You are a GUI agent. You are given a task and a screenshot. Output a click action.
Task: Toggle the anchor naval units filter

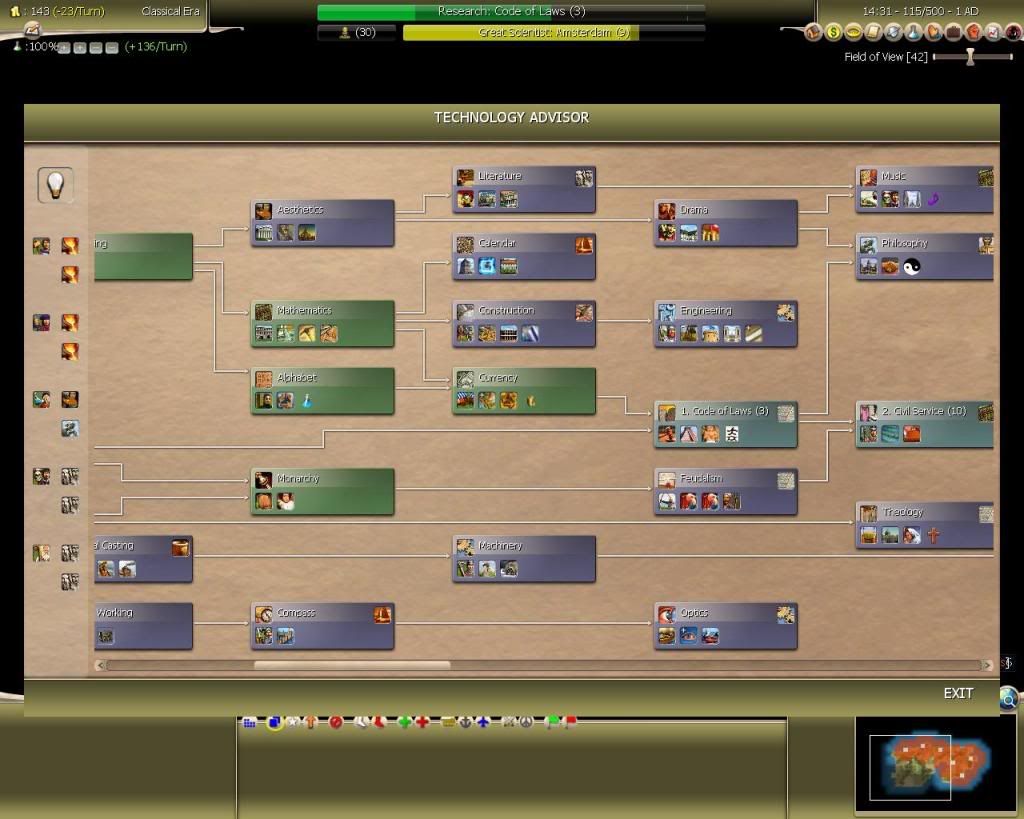464,722
